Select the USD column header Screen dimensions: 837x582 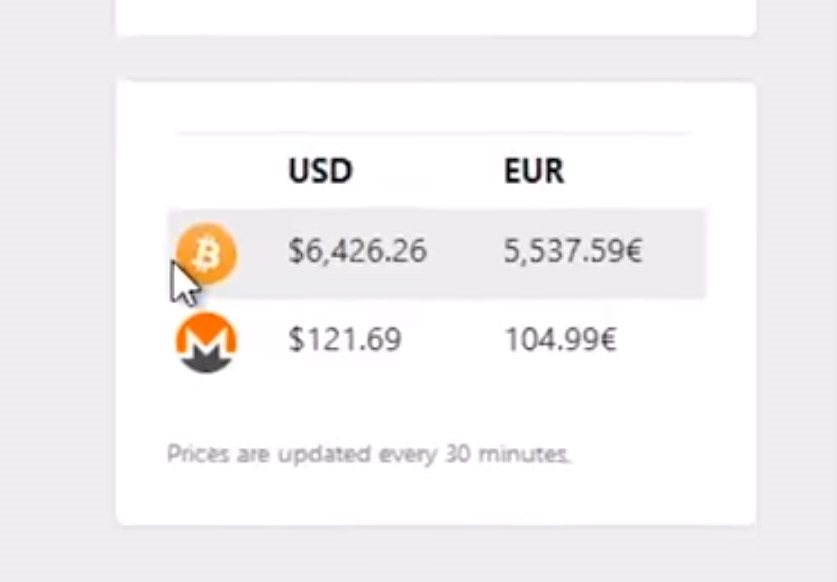(x=320, y=171)
